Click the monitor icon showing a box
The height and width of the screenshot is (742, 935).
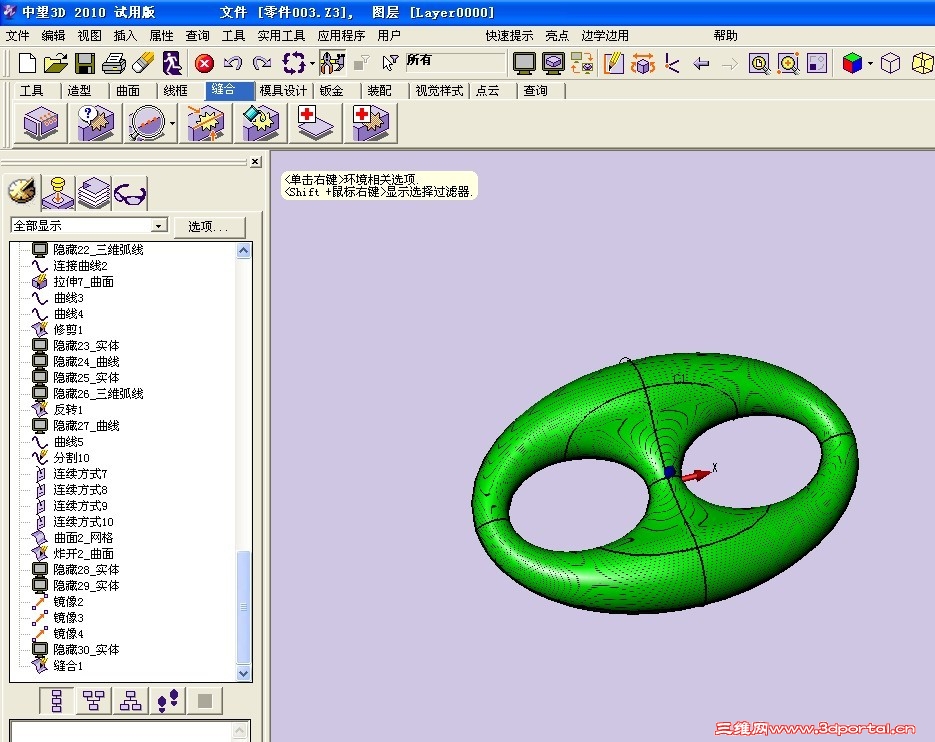tap(554, 63)
